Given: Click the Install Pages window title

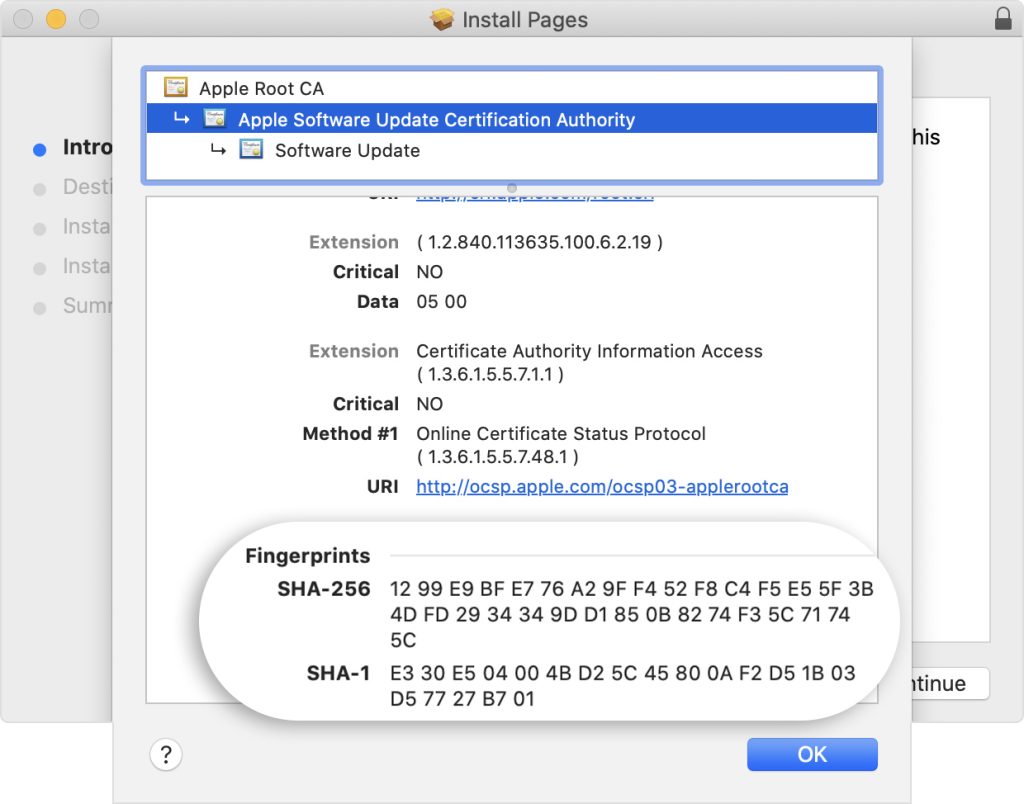Looking at the screenshot, I should point(524,20).
